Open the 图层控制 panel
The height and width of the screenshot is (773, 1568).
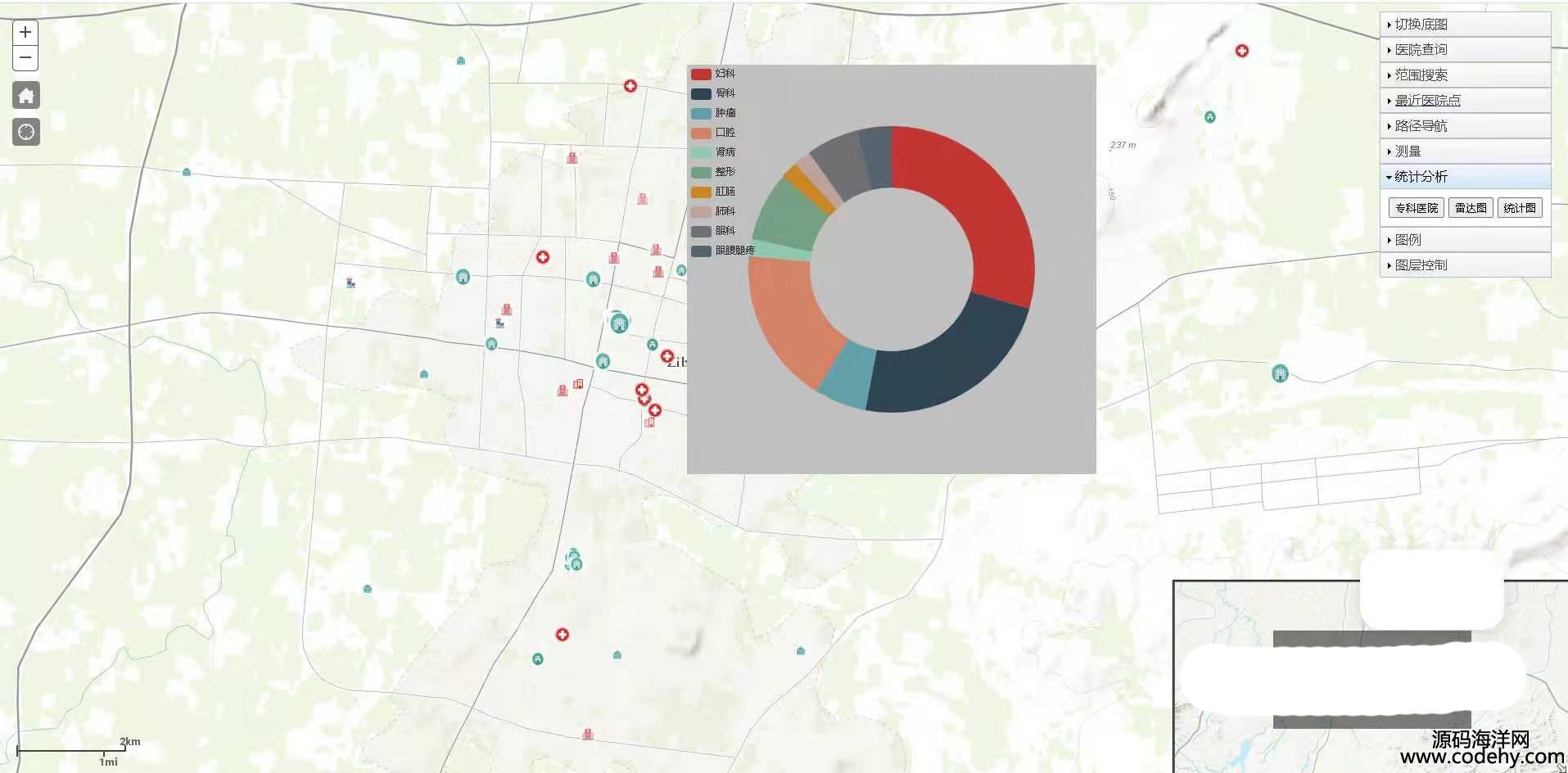click(1421, 265)
